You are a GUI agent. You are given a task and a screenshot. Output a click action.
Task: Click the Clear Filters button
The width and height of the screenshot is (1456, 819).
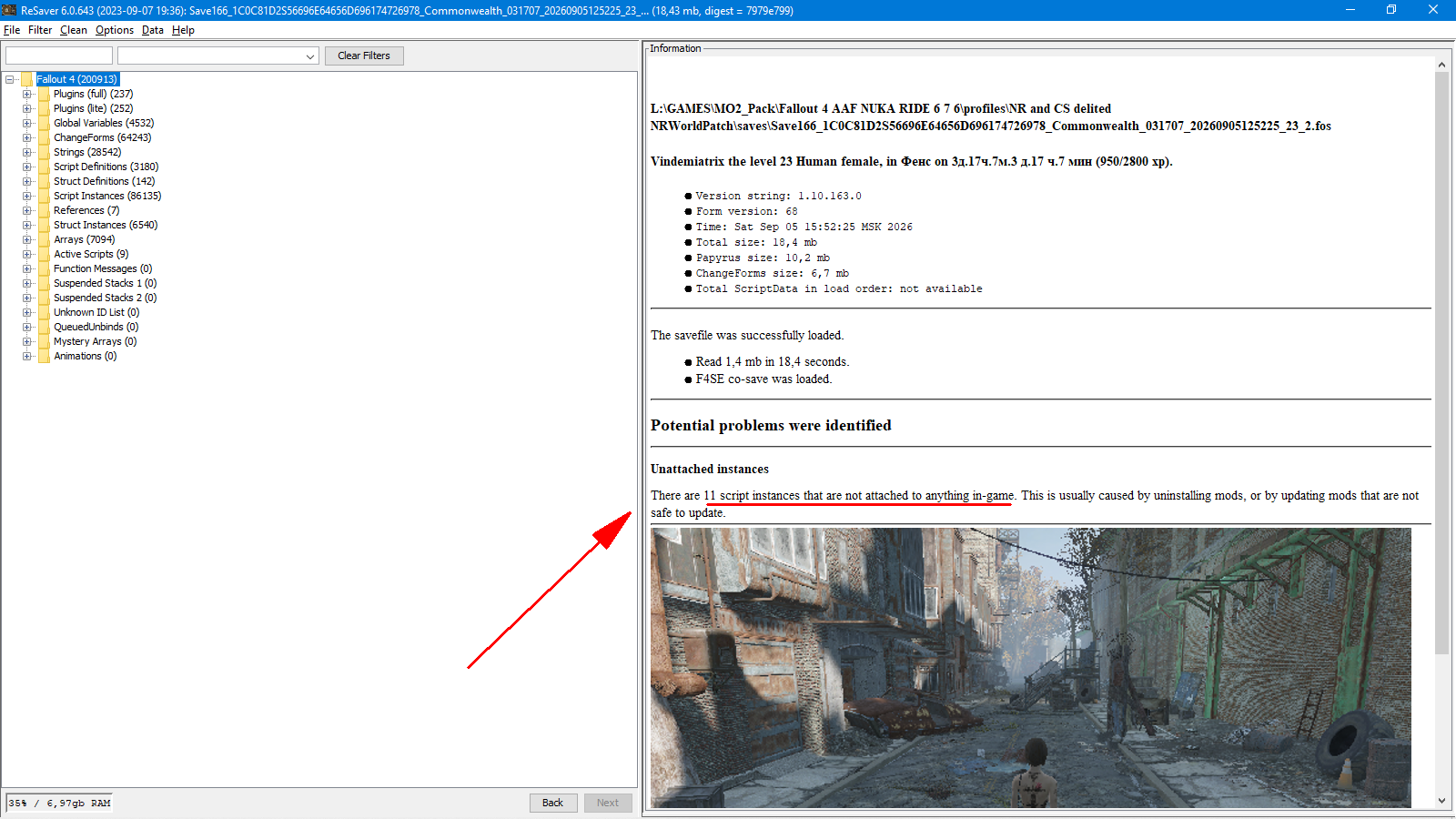point(364,56)
